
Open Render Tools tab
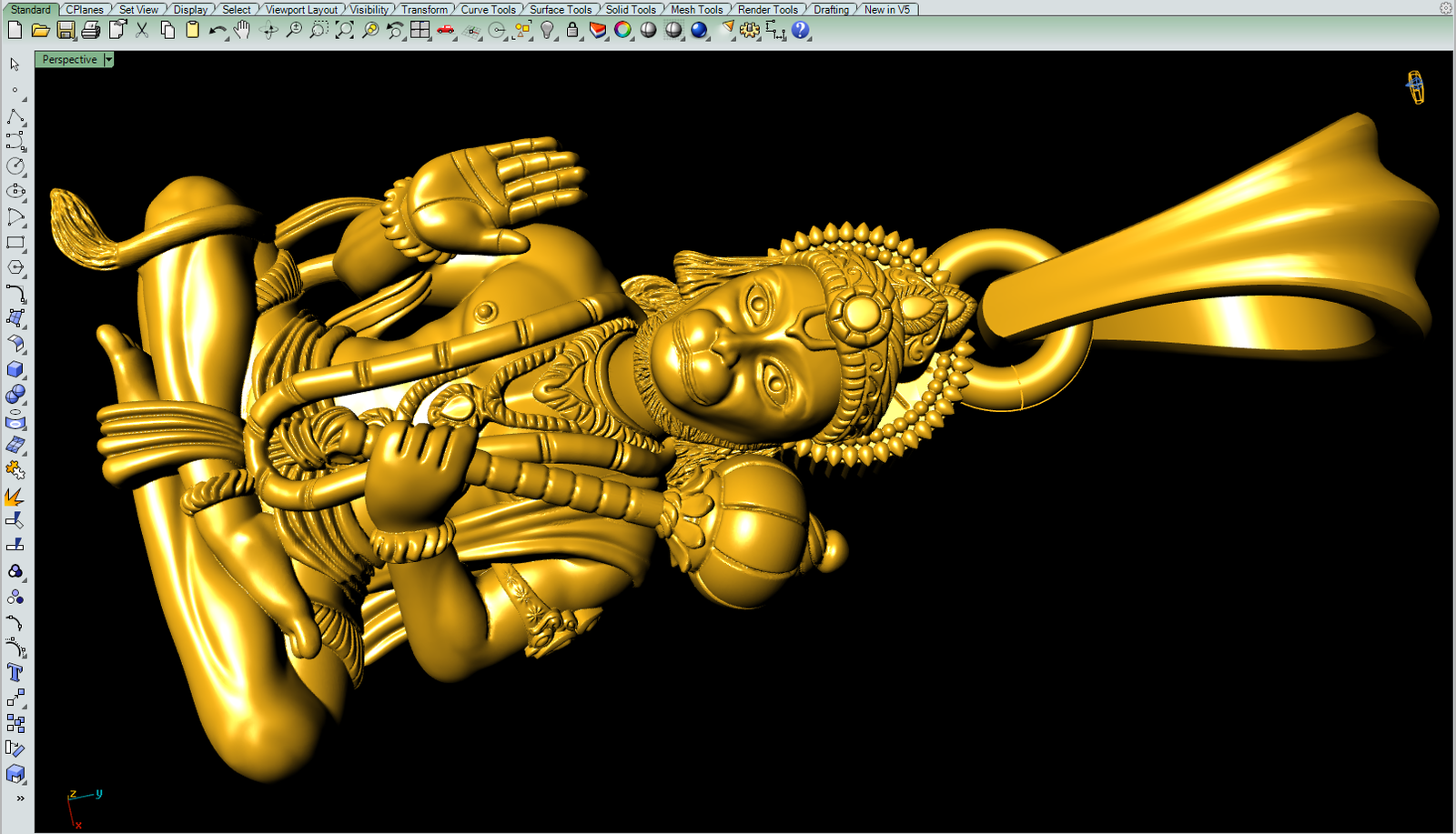(x=767, y=9)
